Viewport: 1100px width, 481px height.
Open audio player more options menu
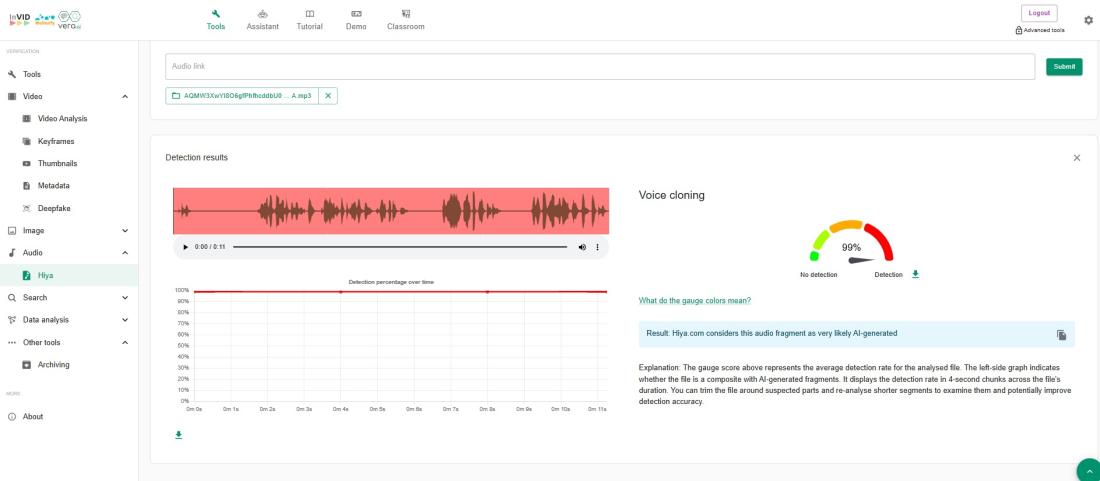coord(597,247)
